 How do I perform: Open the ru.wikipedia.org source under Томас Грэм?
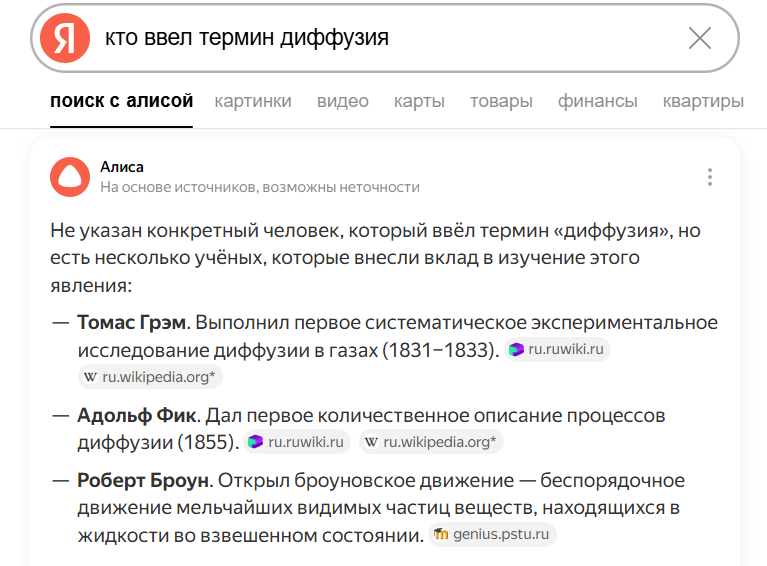click(150, 377)
